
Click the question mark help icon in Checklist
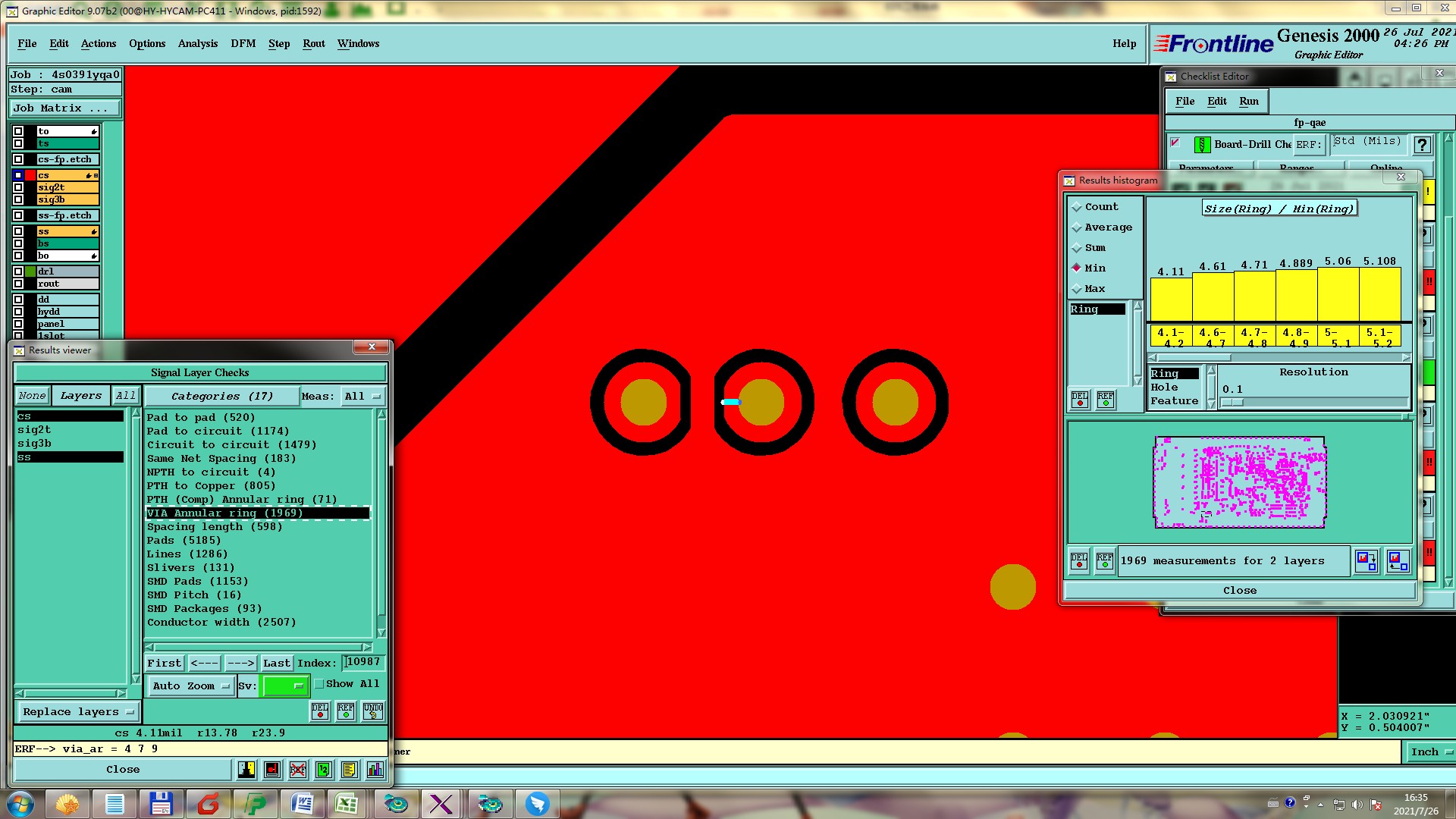[1423, 144]
